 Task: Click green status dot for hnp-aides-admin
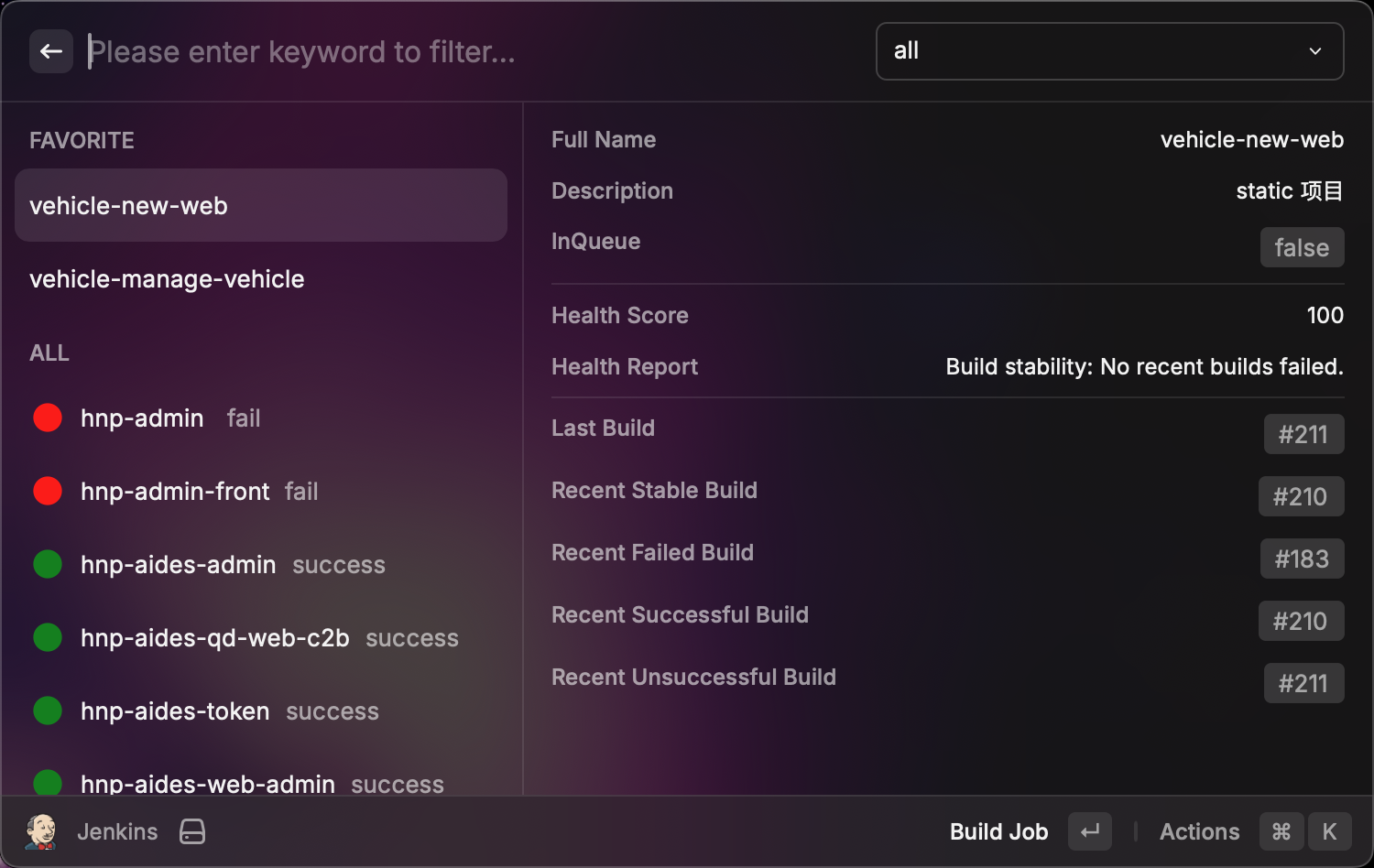coord(48,564)
